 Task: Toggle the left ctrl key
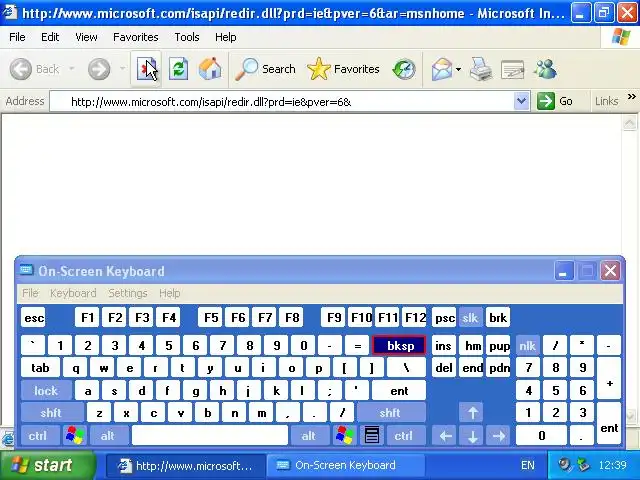pyautogui.click(x=40, y=436)
